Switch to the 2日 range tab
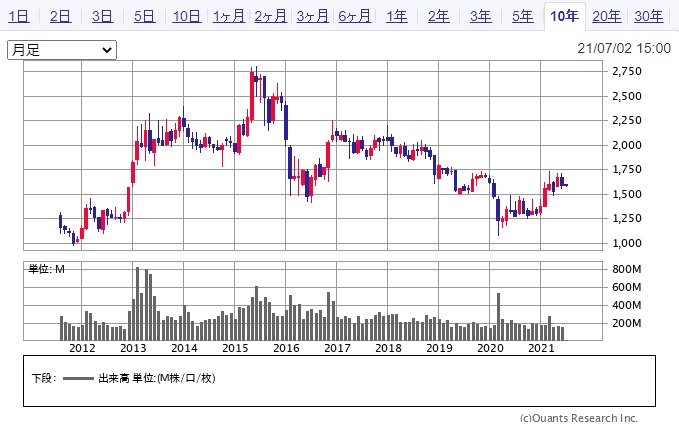 pyautogui.click(x=61, y=16)
